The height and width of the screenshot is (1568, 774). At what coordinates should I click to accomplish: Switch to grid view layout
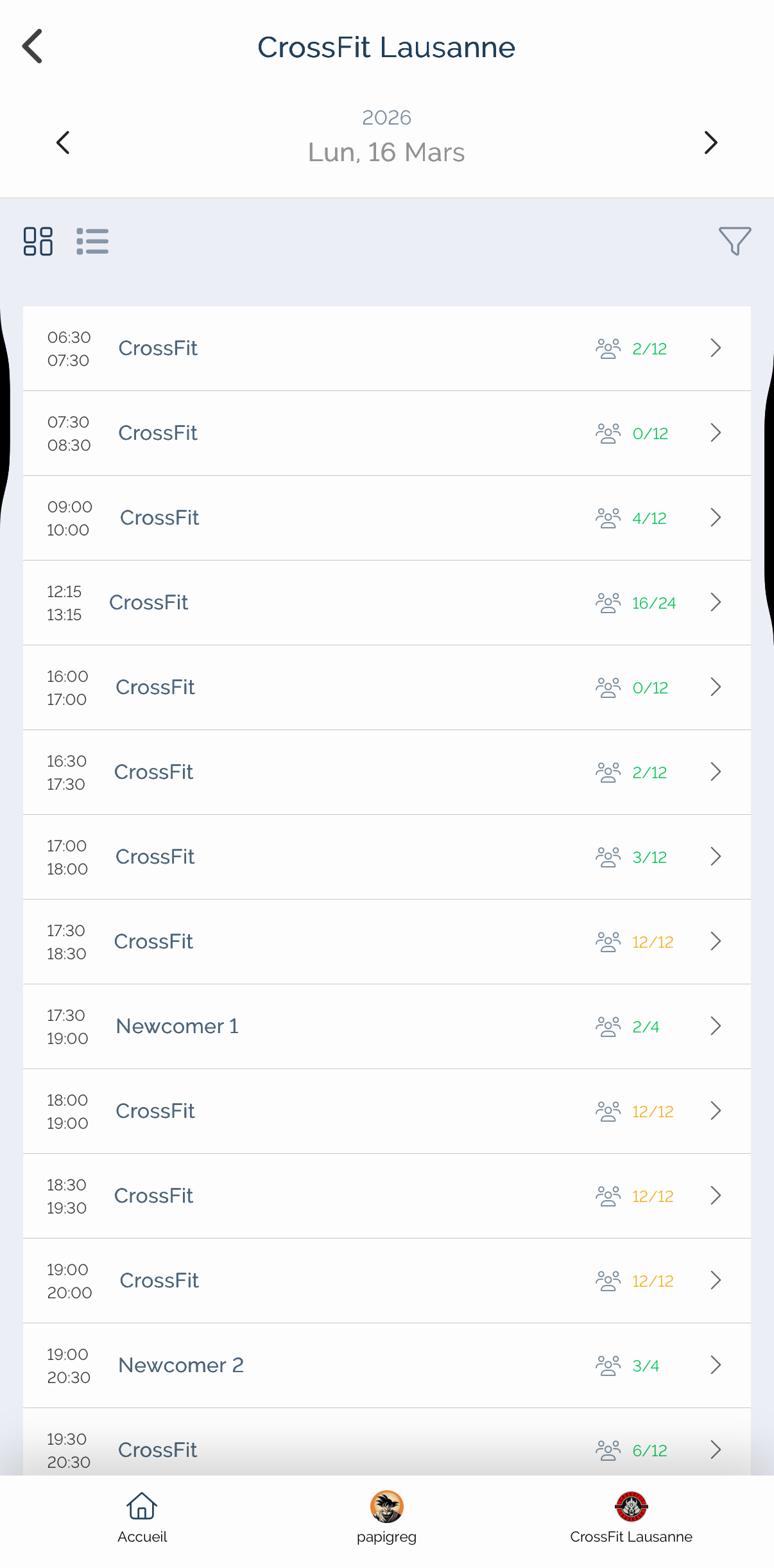[38, 241]
